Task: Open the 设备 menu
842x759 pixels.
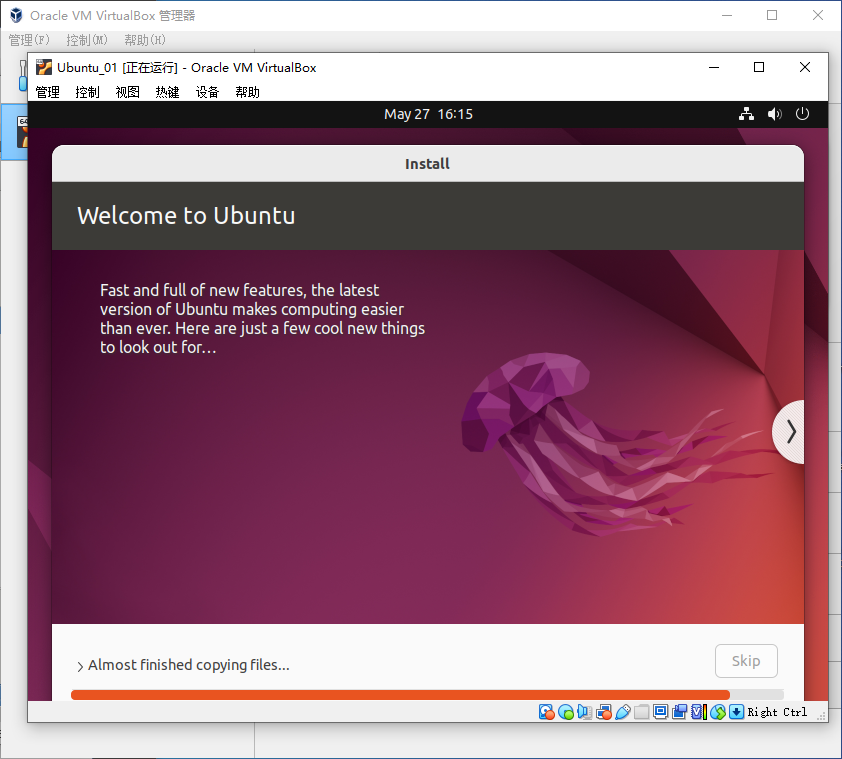Action: [207, 92]
